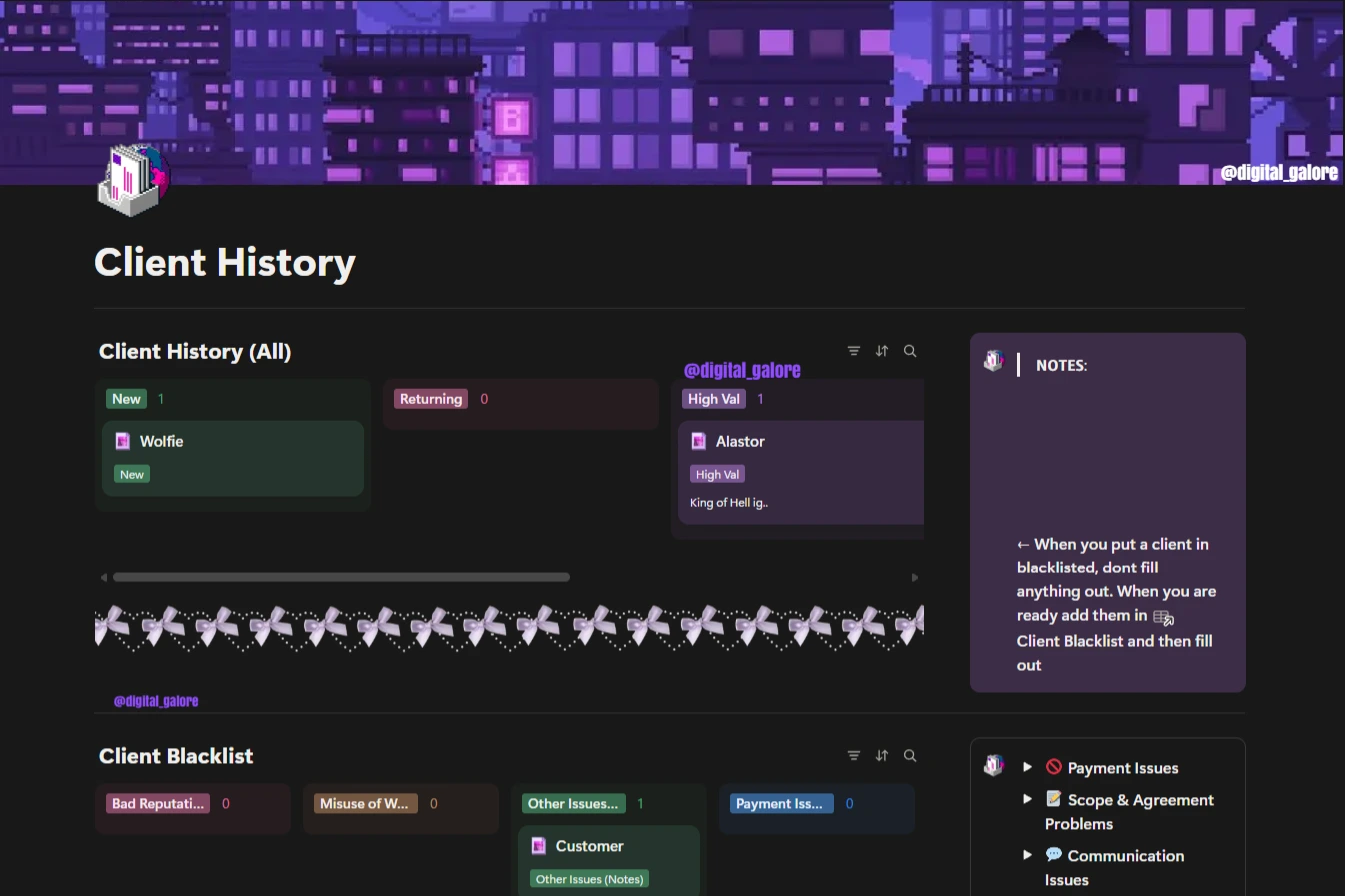The height and width of the screenshot is (896, 1345).
Task: Click the logo icon inside the NOTES callout
Action: (x=993, y=361)
